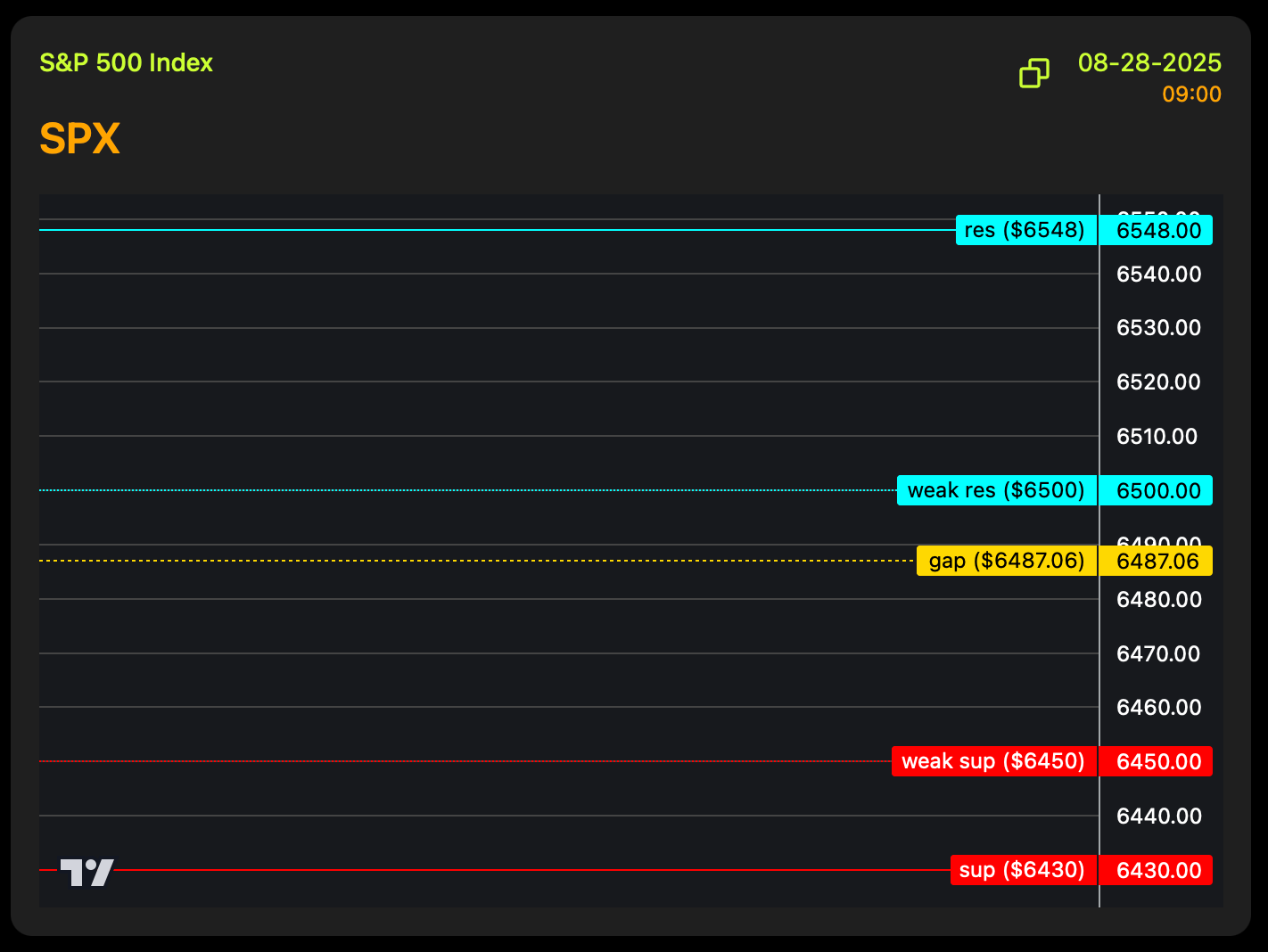This screenshot has width=1268, height=952.
Task: Click the SPX ticker symbol
Action: (79, 139)
